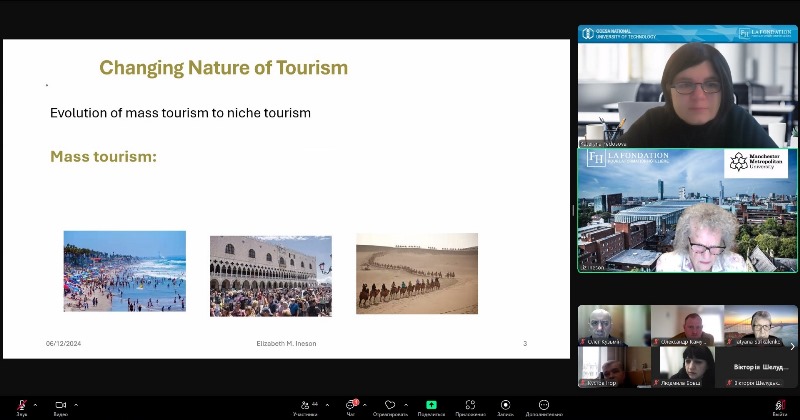Open the Чат chat panel
800x420 pixels.
click(351, 405)
